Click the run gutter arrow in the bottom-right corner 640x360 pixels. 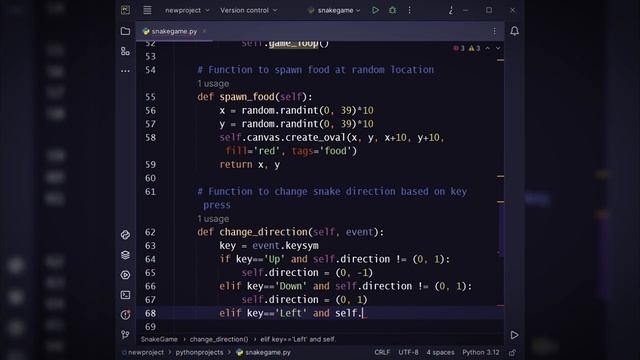coord(514,335)
